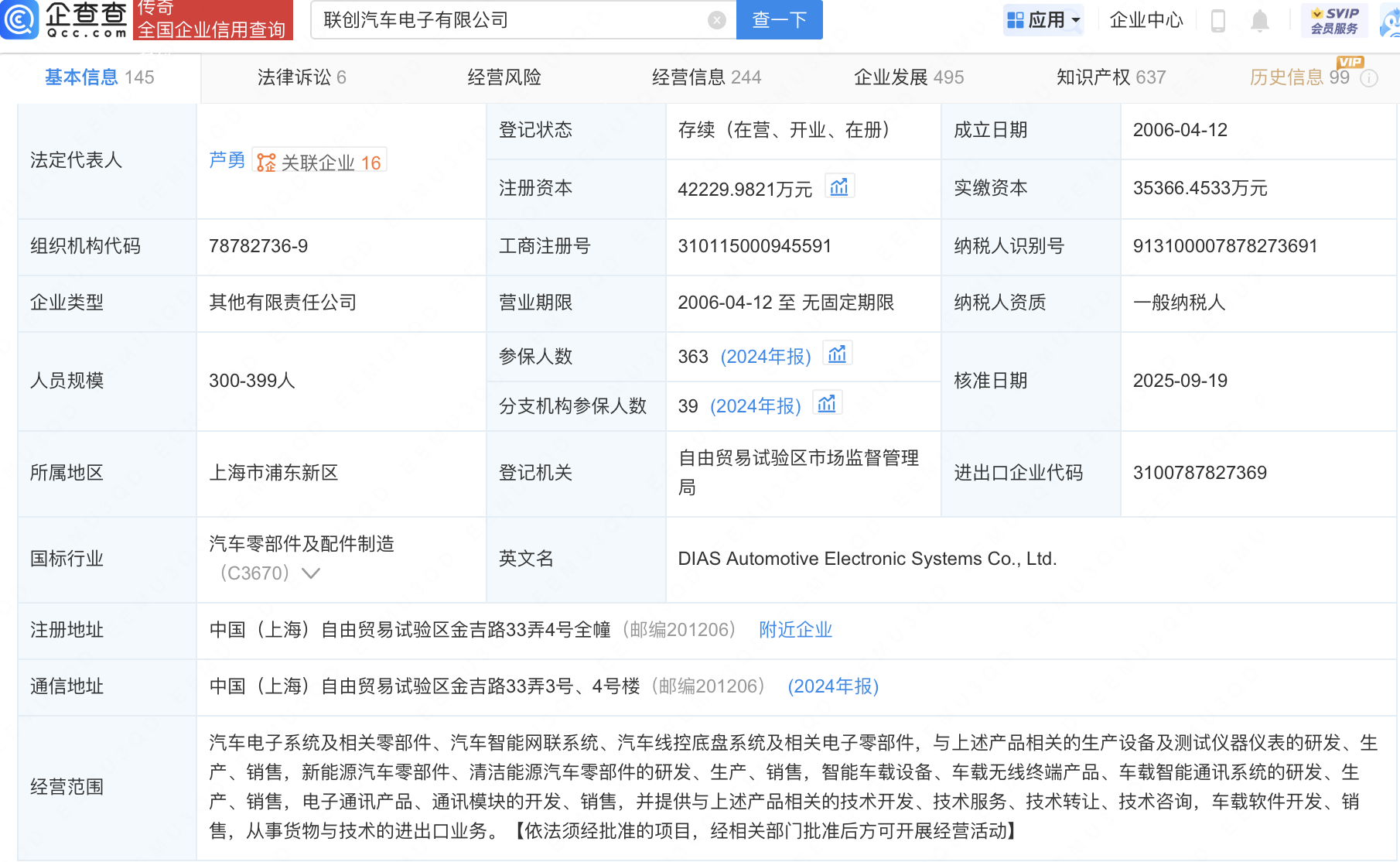1400x862 pixels.
Task: Select the registered address on 金吉路33弄4号全幢
Action: point(410,630)
